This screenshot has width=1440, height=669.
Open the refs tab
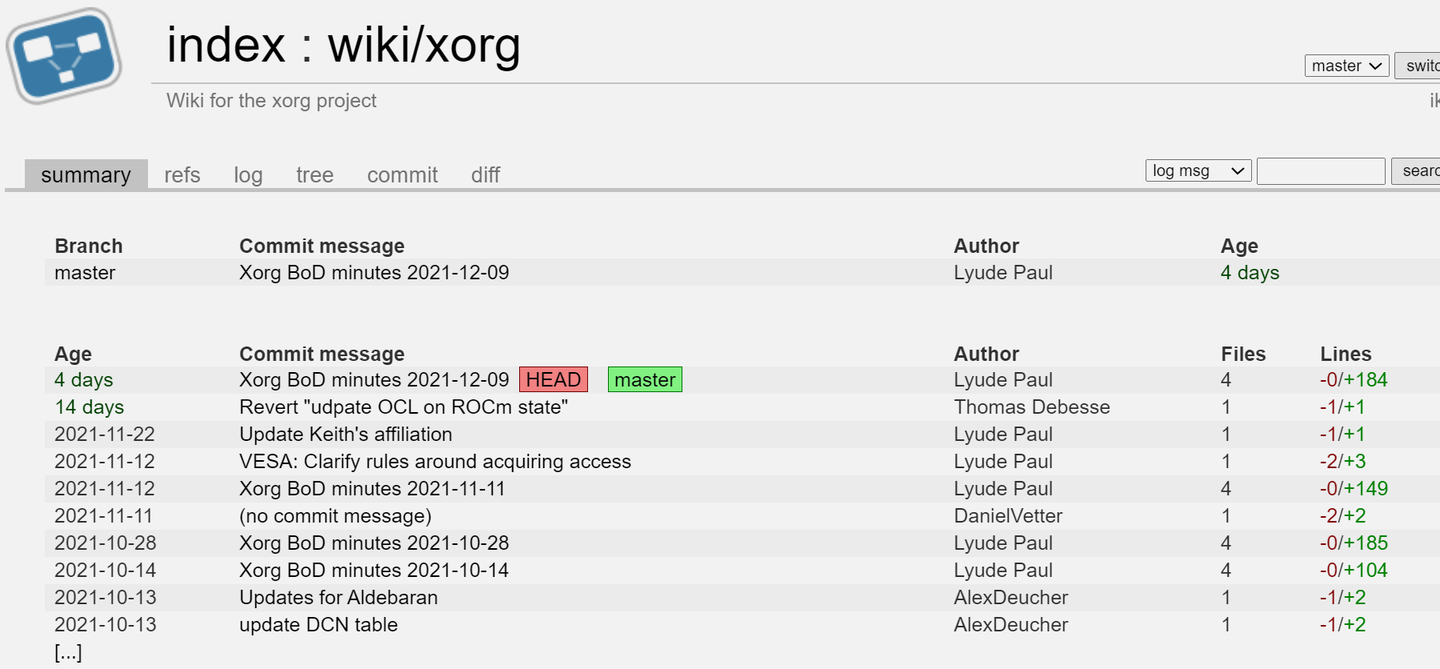click(x=182, y=175)
